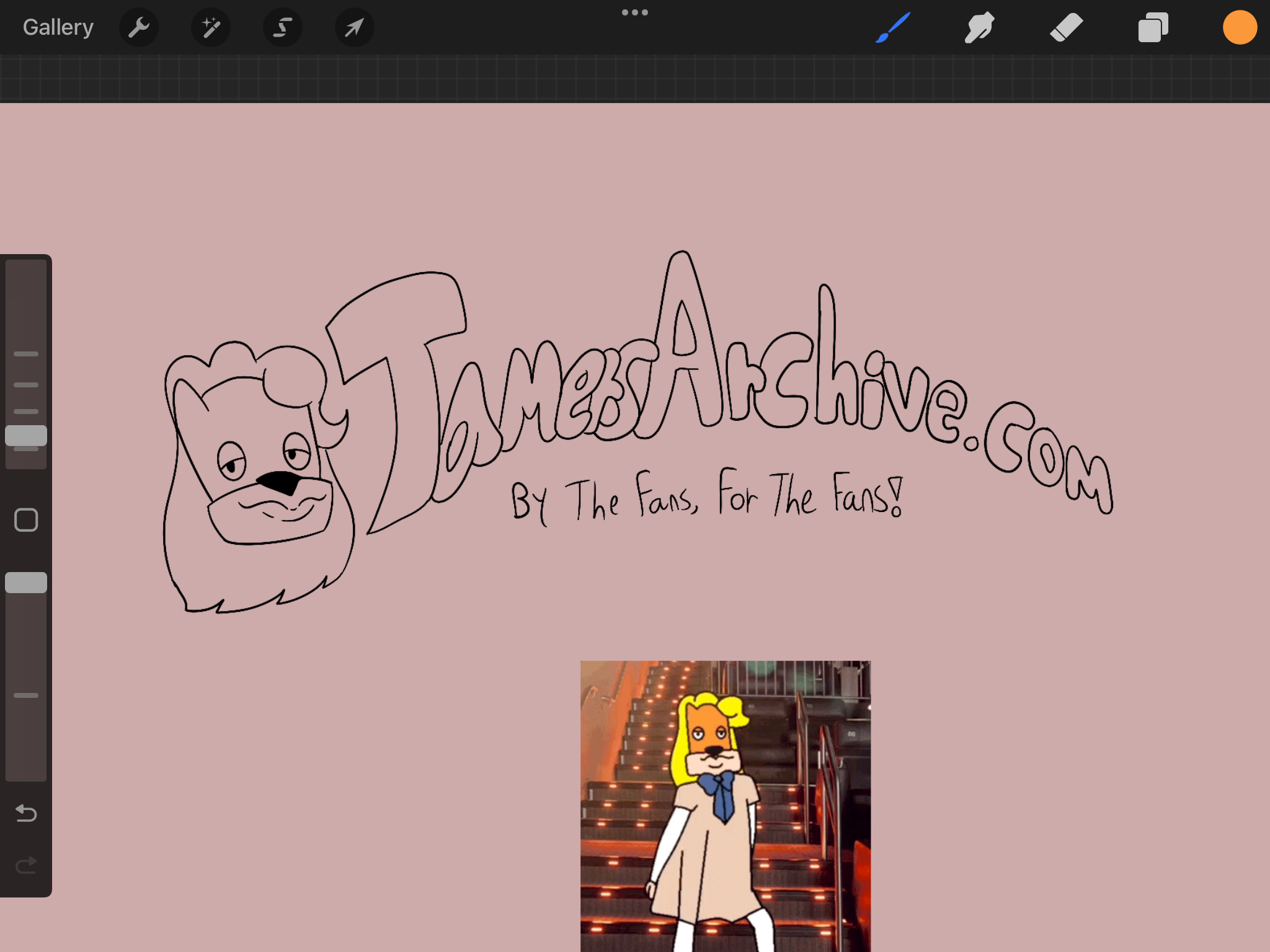Screen dimensions: 1270x952
Task: Tap the square Modify button in sidebar
Action: (26, 520)
